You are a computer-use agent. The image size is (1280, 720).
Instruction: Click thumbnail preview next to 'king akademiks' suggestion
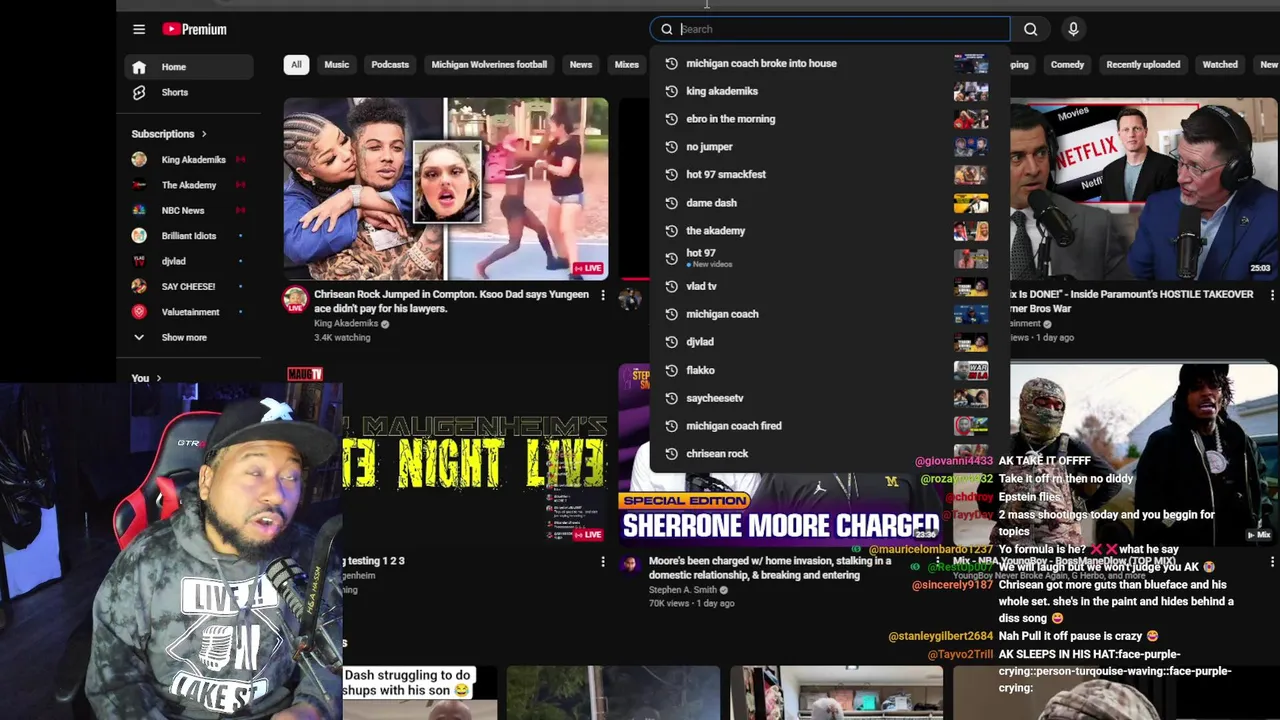970,91
